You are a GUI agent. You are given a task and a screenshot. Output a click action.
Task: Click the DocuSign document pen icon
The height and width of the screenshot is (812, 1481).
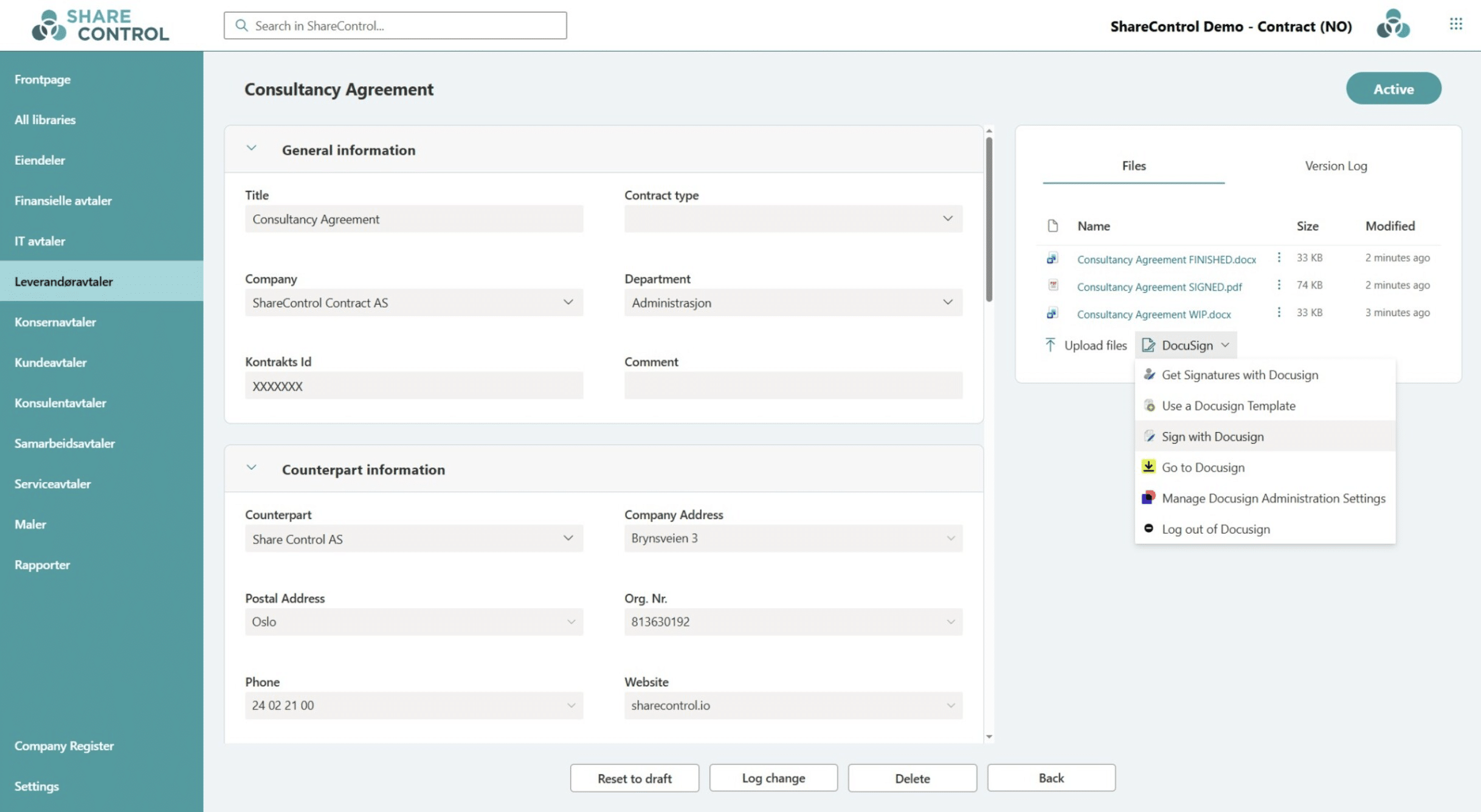[x=1148, y=345]
